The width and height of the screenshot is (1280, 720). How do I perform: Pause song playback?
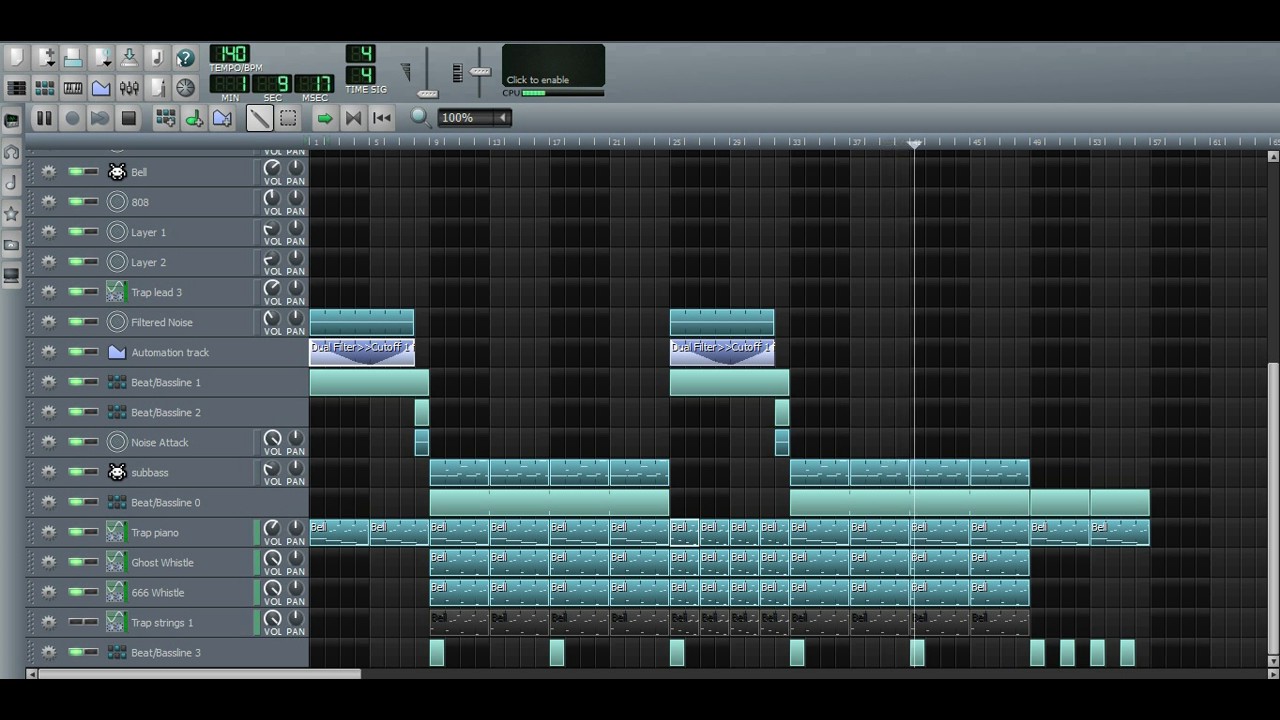point(44,118)
